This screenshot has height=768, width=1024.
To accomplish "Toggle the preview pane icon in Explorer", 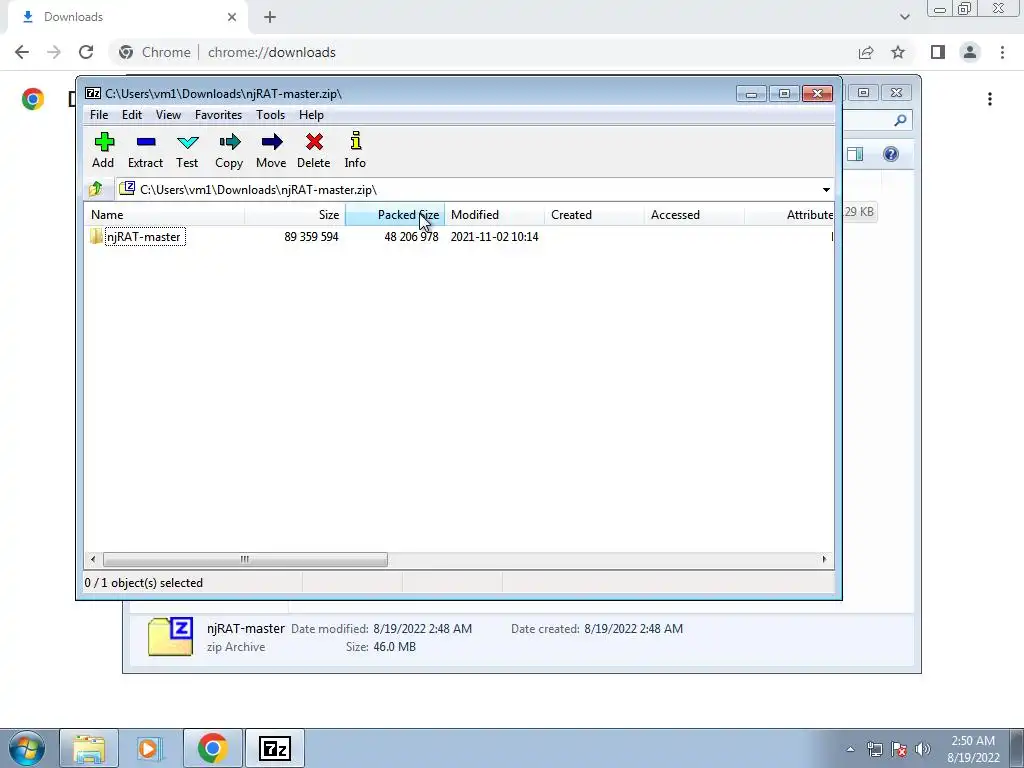I will (855, 154).
